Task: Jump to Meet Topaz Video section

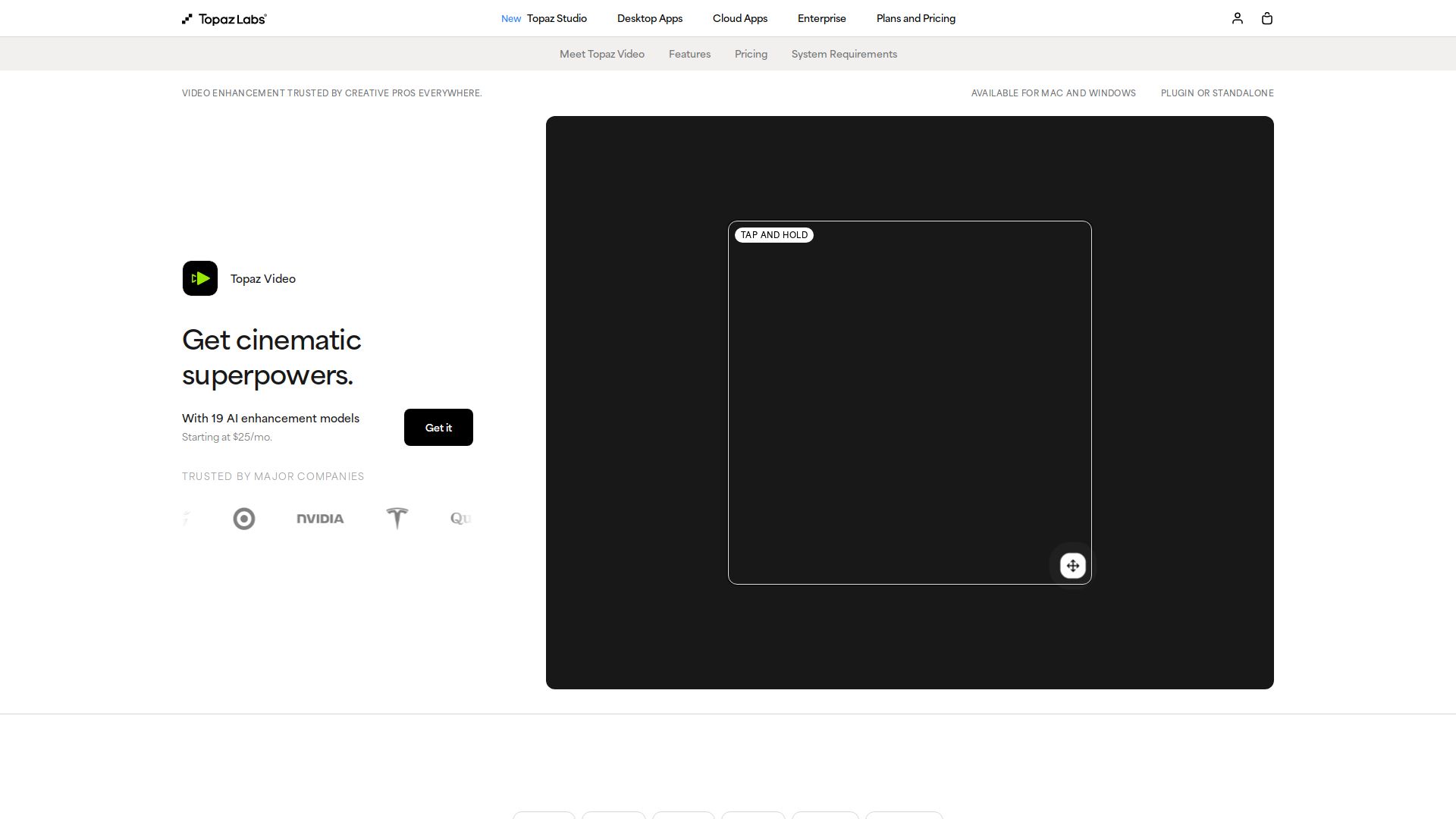Action: [601, 54]
